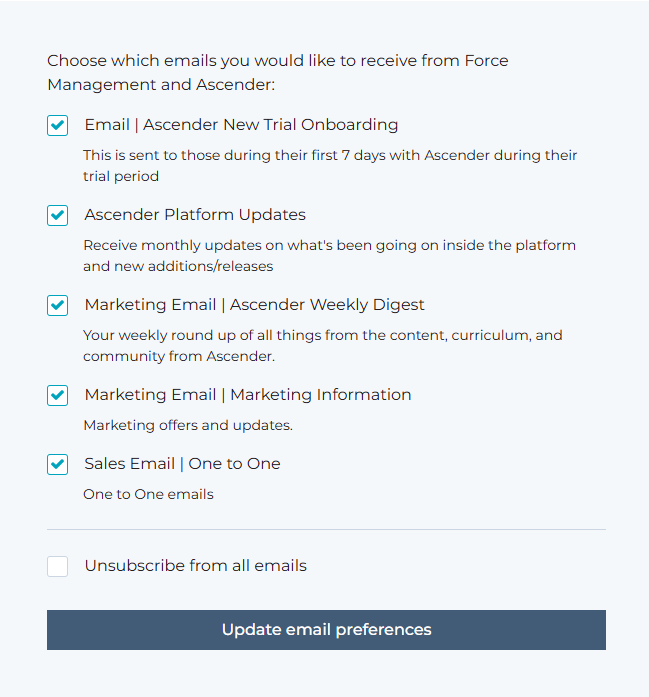Click the 'Marketing Email | Marketing Information' label
This screenshot has height=697, width=649.
pyautogui.click(x=247, y=395)
